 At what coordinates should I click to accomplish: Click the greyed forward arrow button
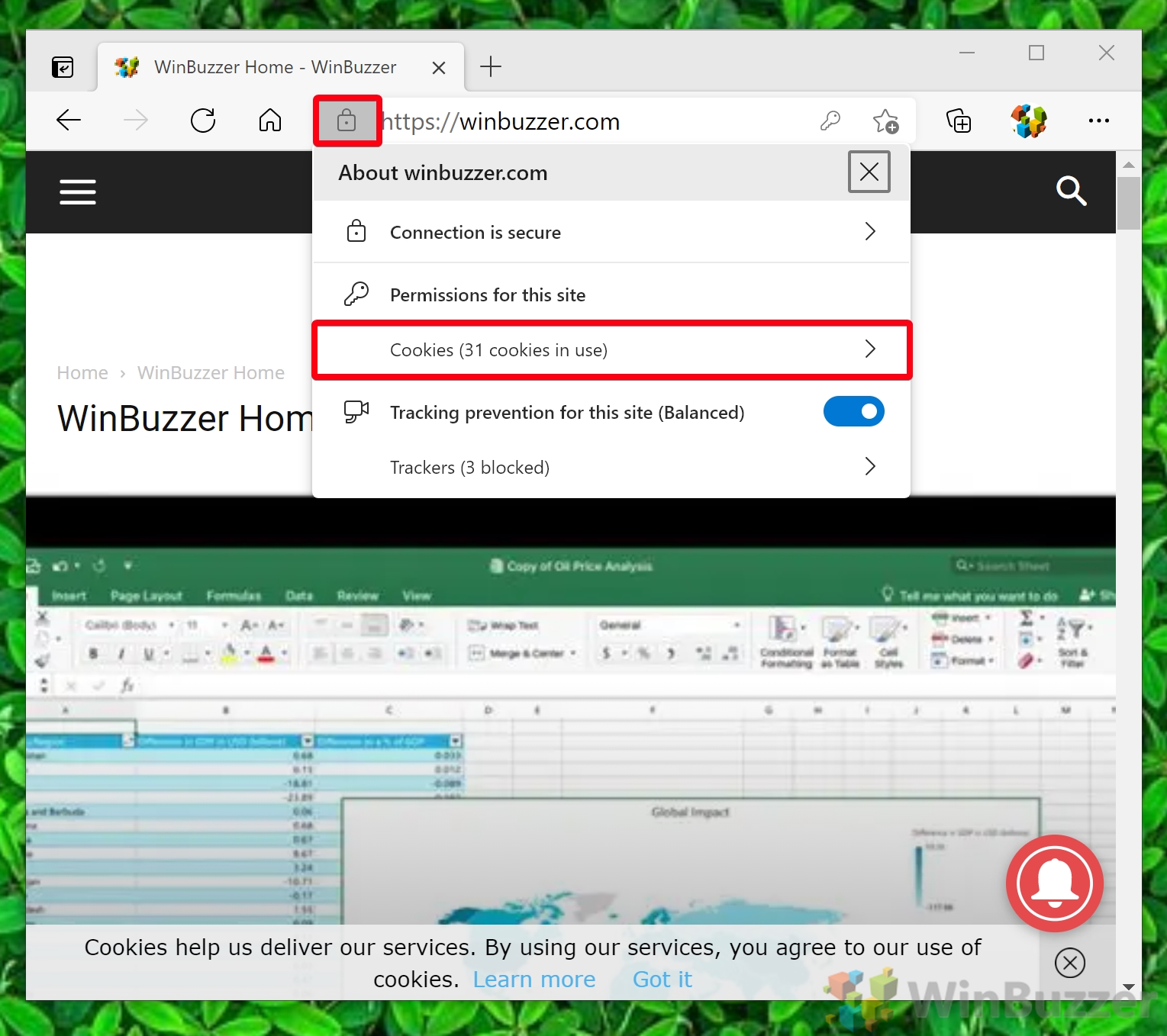[136, 121]
